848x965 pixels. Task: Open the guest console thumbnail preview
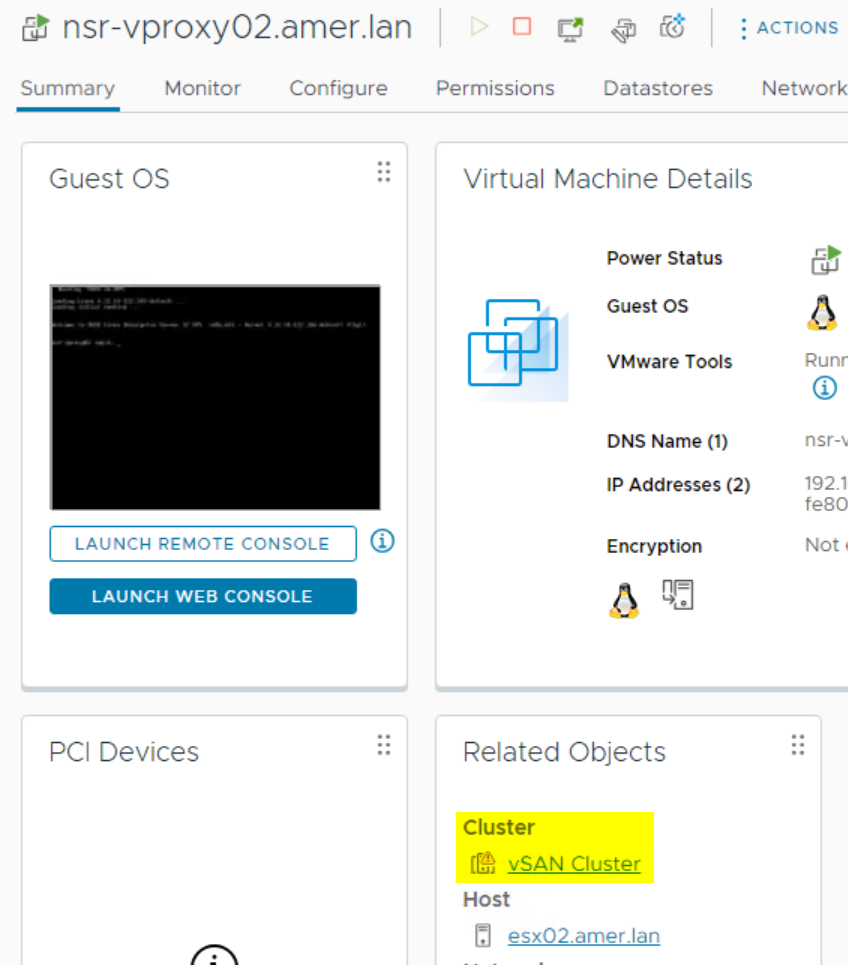click(x=215, y=398)
